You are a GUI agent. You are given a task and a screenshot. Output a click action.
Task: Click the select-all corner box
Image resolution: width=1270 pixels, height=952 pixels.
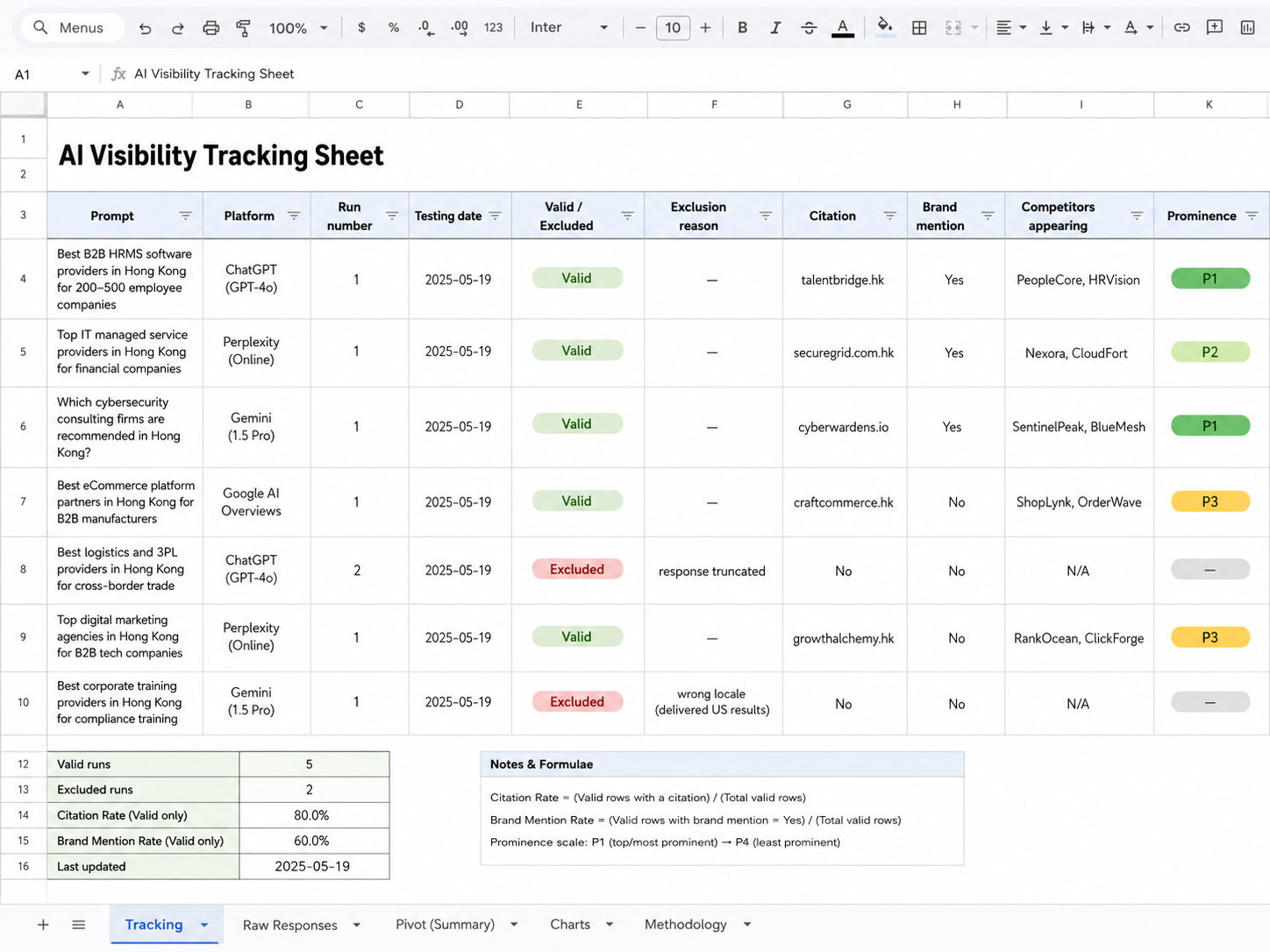pyautogui.click(x=23, y=104)
